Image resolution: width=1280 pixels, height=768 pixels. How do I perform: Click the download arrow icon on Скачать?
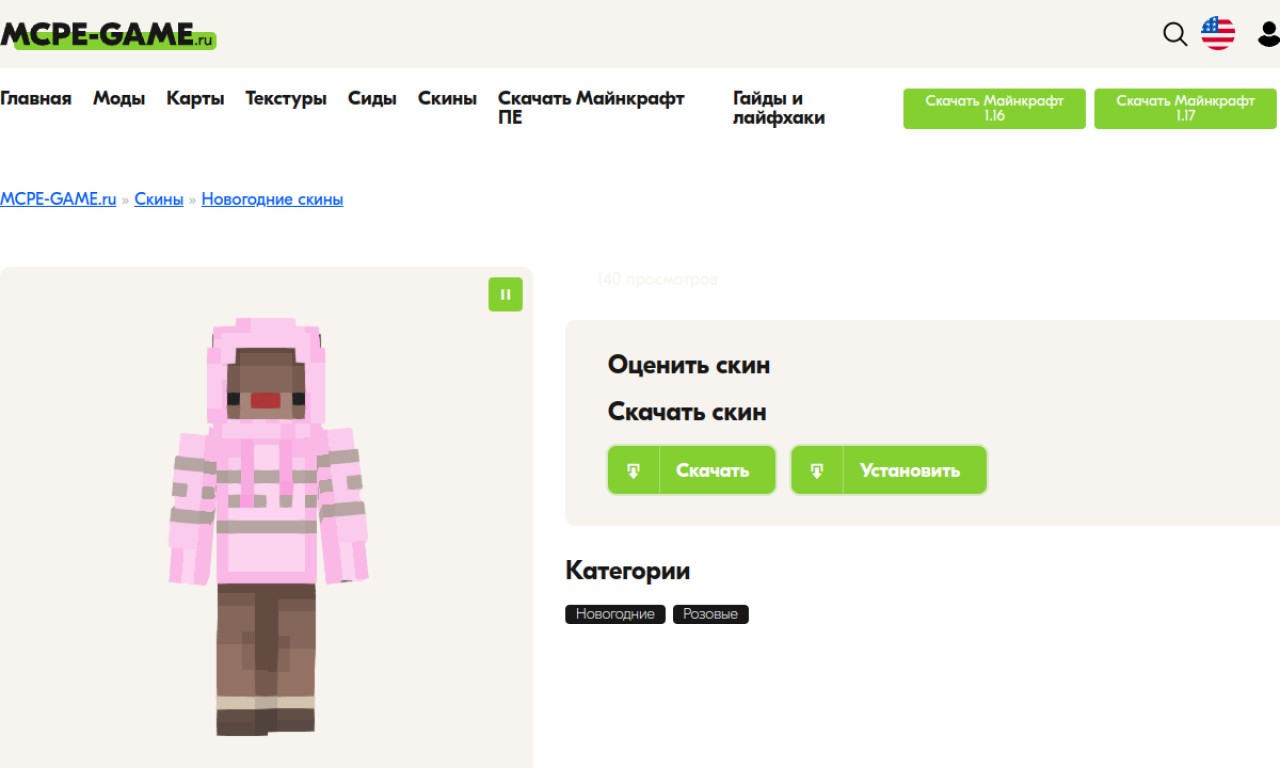[x=633, y=470]
